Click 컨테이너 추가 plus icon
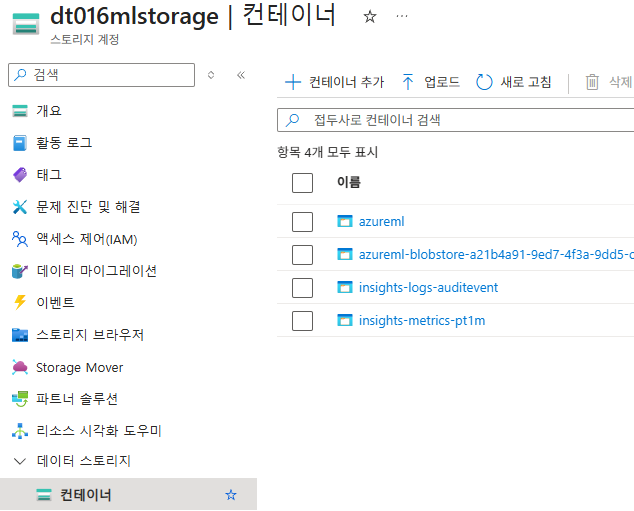The height and width of the screenshot is (511, 634). (x=293, y=82)
